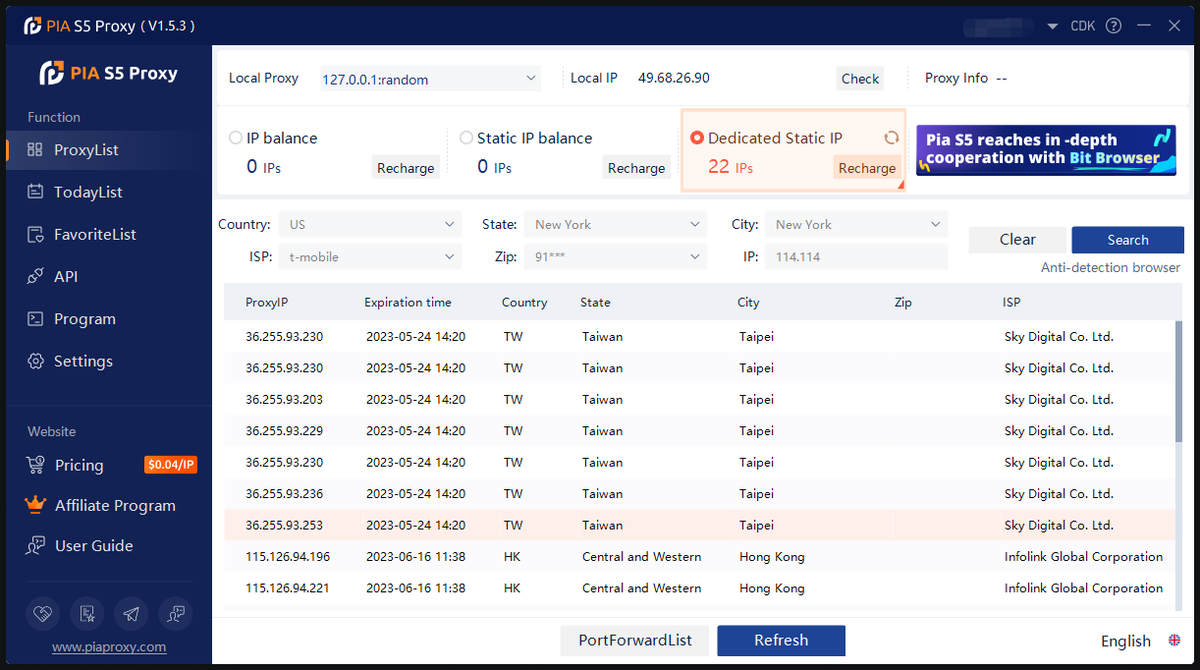Viewport: 1200px width, 670px height.
Task: Click the Zip column header
Action: [903, 302]
